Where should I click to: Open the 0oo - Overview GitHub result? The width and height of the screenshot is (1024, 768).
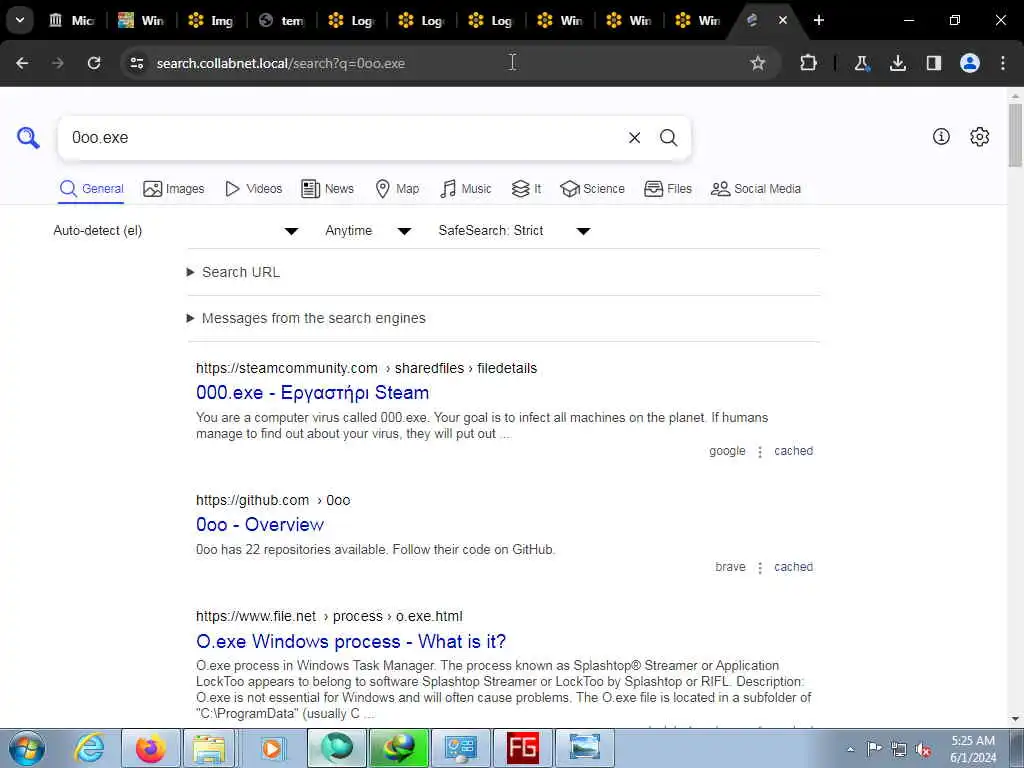(x=260, y=524)
